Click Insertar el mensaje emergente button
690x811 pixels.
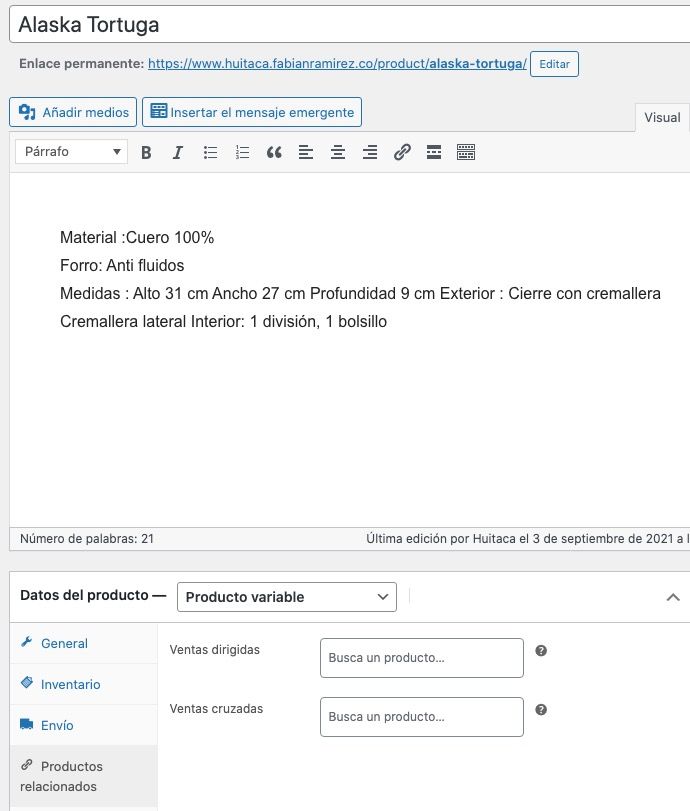(x=252, y=112)
